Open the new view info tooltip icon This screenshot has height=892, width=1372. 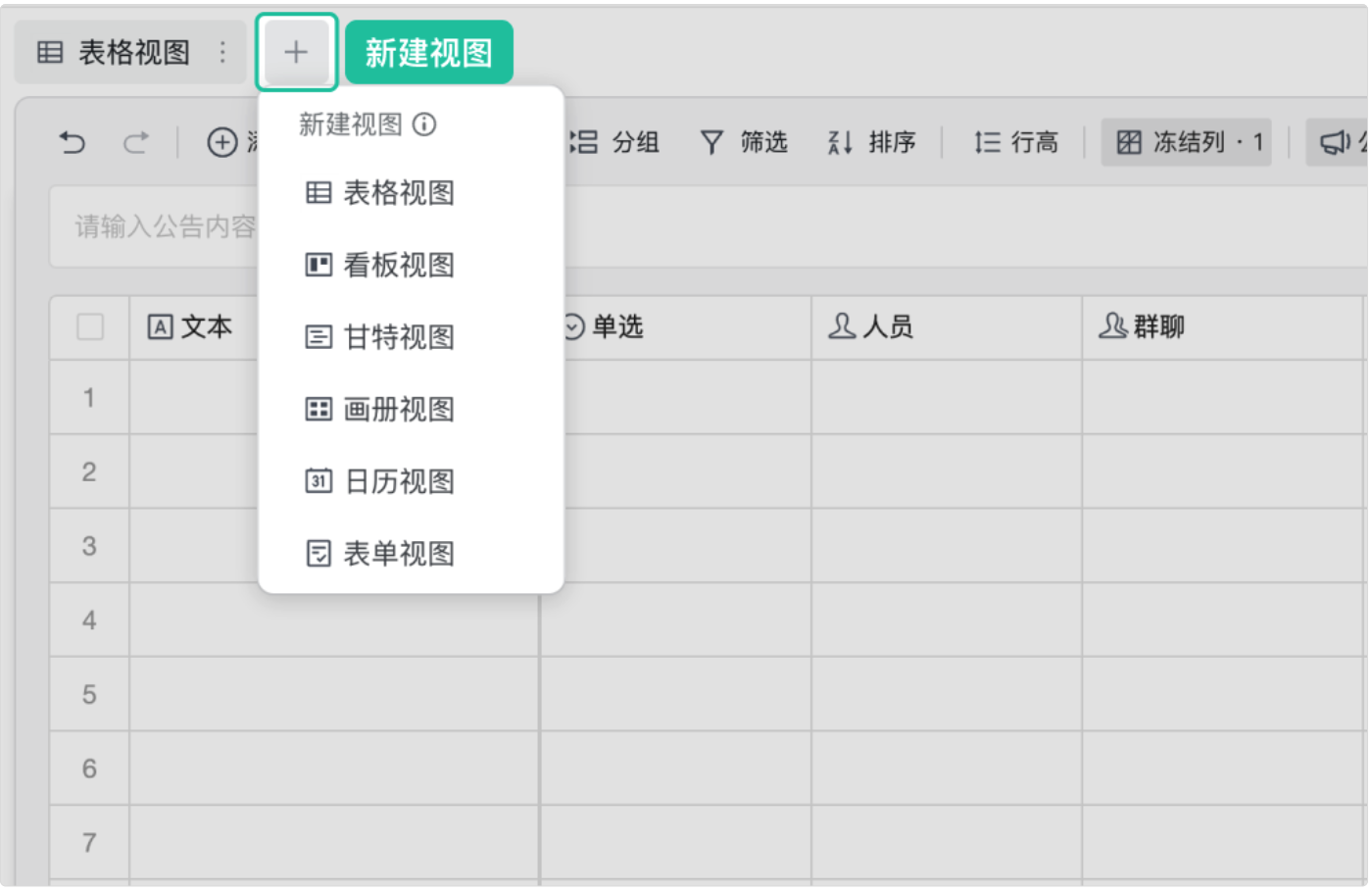coord(422,125)
